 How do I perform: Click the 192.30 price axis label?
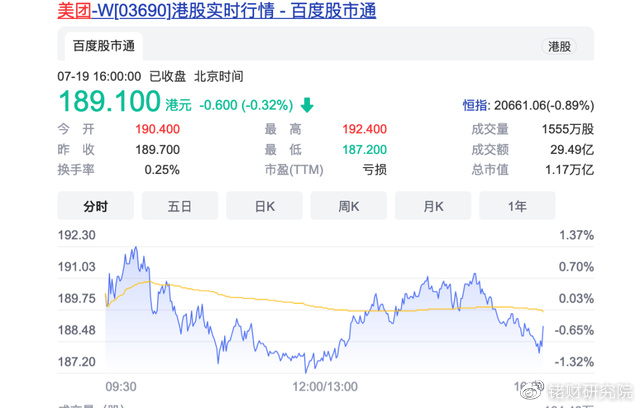pos(76,235)
